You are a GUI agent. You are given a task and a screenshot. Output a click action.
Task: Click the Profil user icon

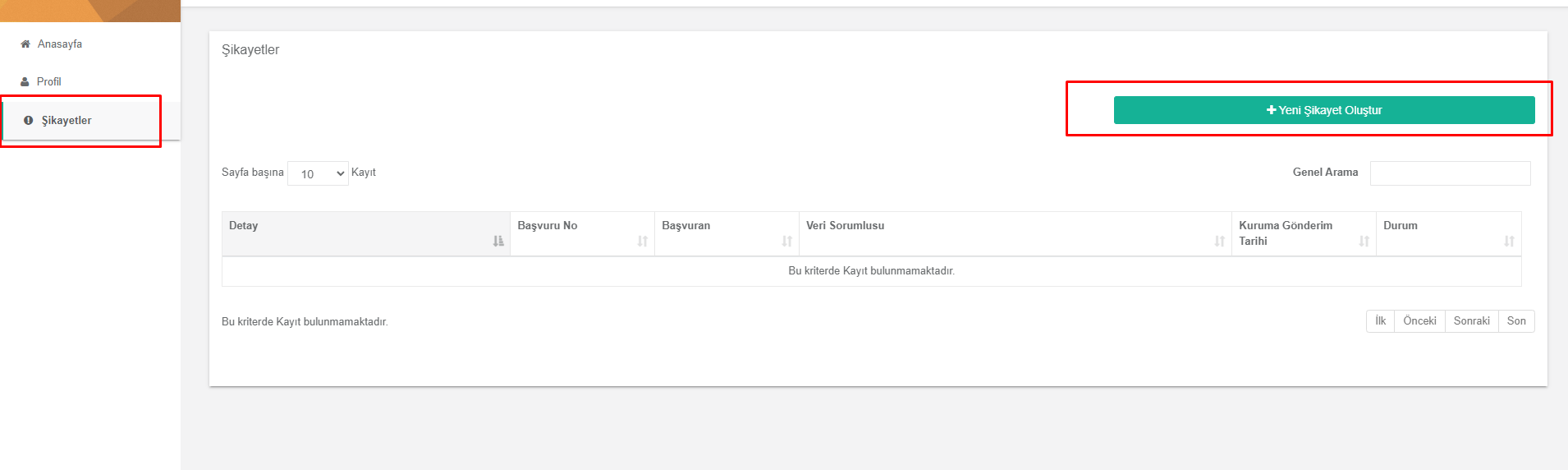[25, 82]
